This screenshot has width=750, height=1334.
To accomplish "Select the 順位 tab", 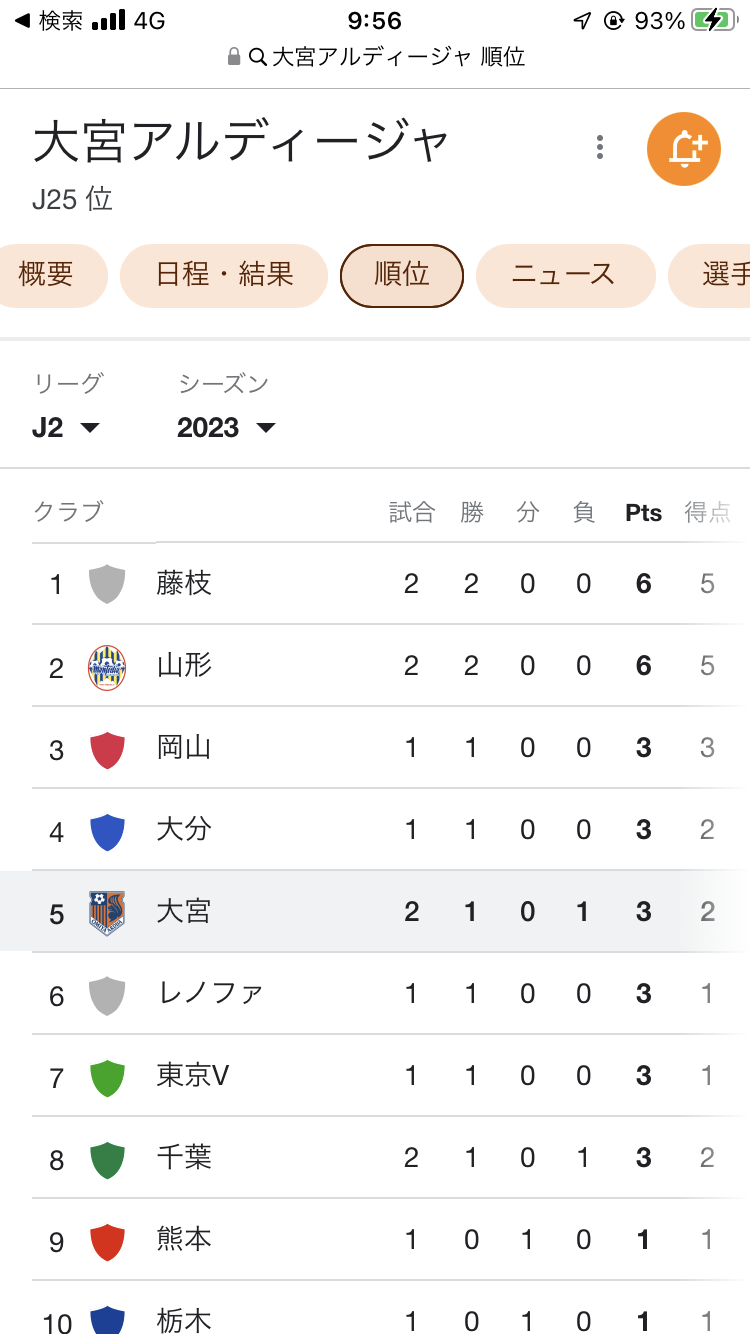I will tap(402, 275).
